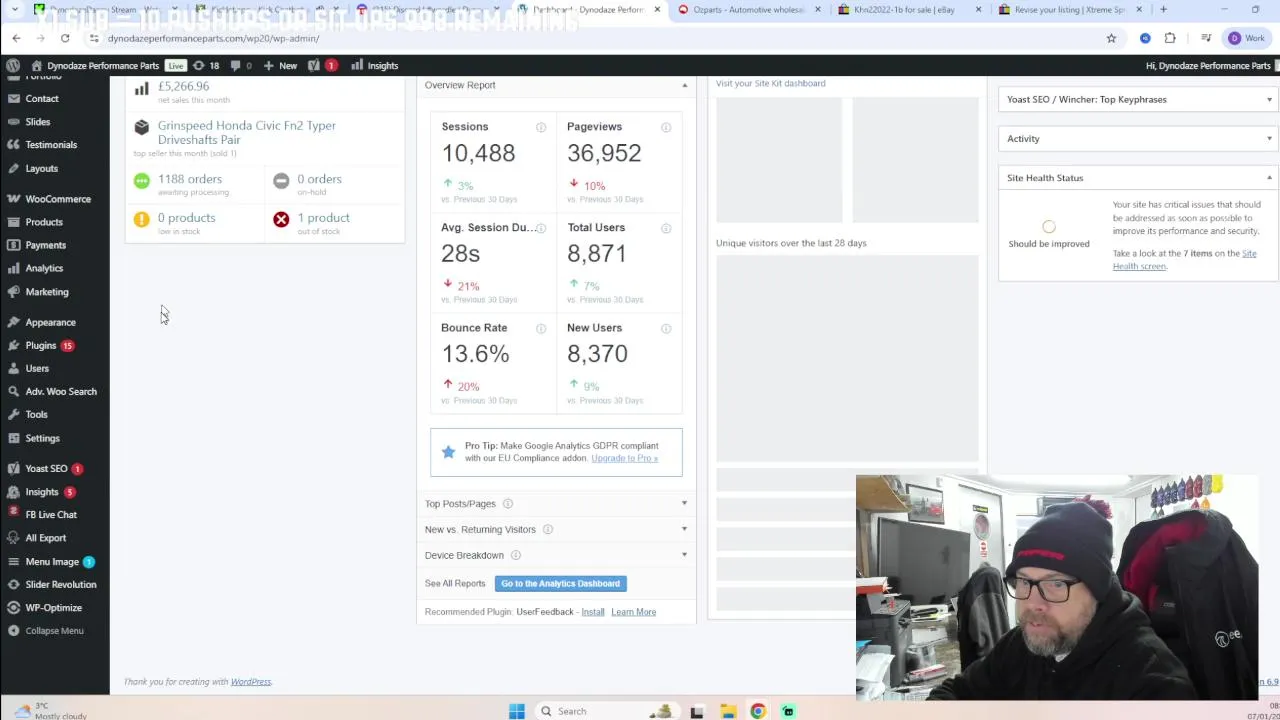Open Yoast icon in admin bar
Image resolution: width=1280 pixels, height=720 pixels.
[321, 65]
